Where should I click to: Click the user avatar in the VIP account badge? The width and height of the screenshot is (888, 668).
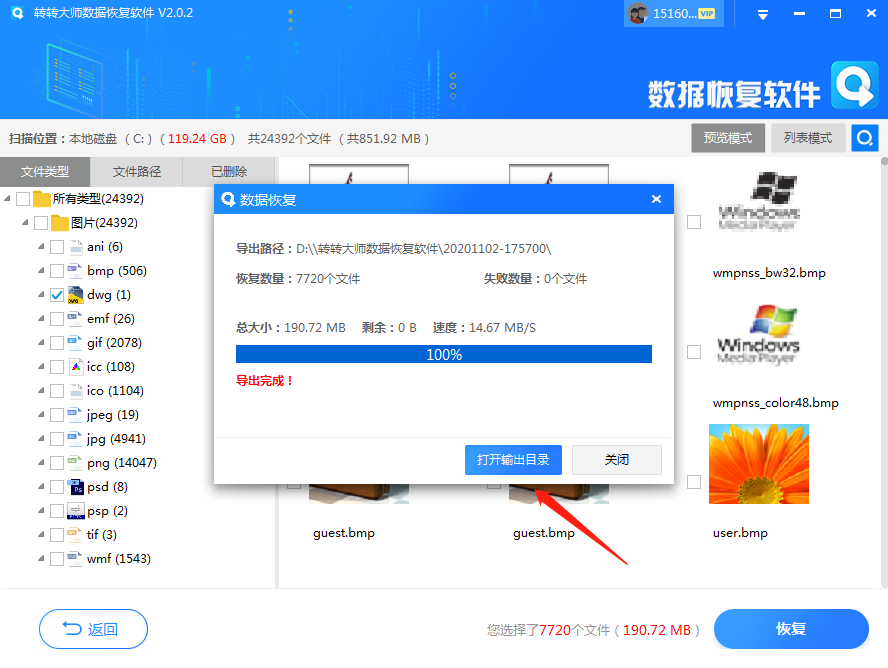pyautogui.click(x=638, y=13)
